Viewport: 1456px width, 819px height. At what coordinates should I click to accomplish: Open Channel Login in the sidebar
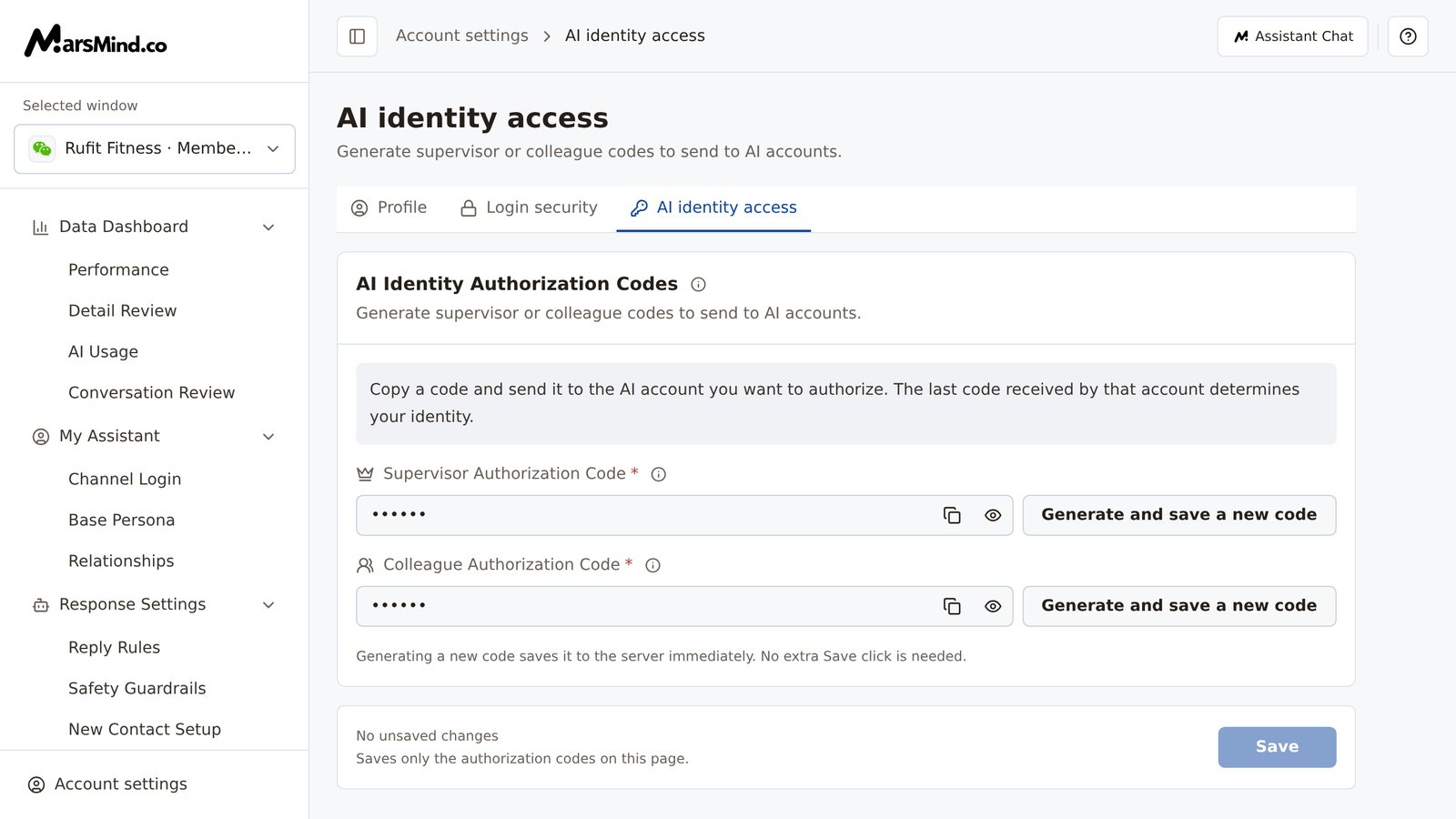pos(125,479)
